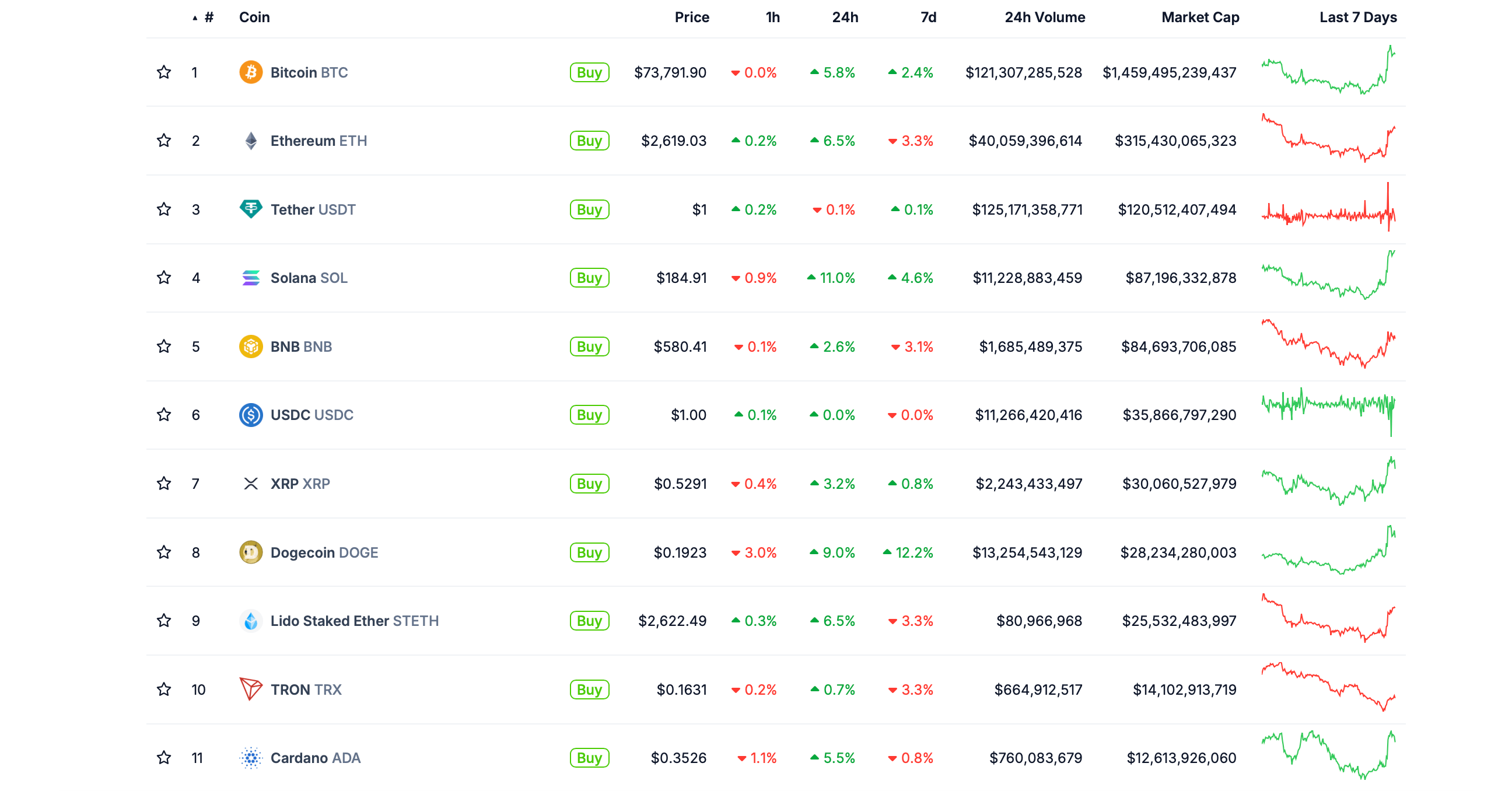This screenshot has width=1512, height=791.
Task: Buy Dogecoin using its Buy button
Action: [589, 552]
